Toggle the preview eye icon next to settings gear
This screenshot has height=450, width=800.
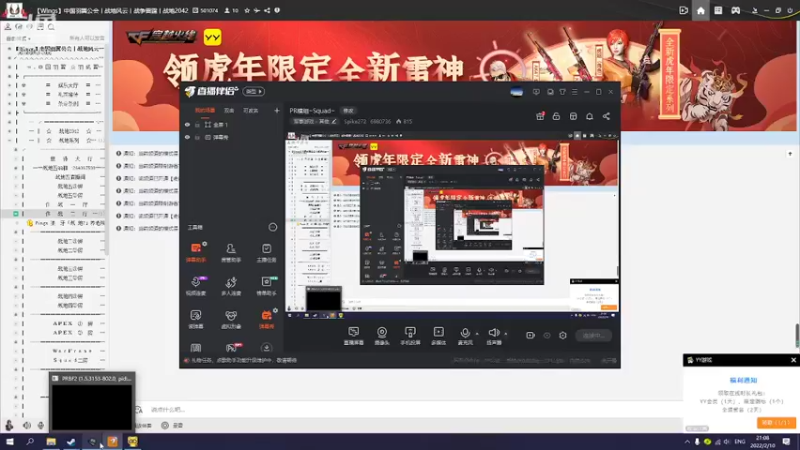tap(547, 335)
